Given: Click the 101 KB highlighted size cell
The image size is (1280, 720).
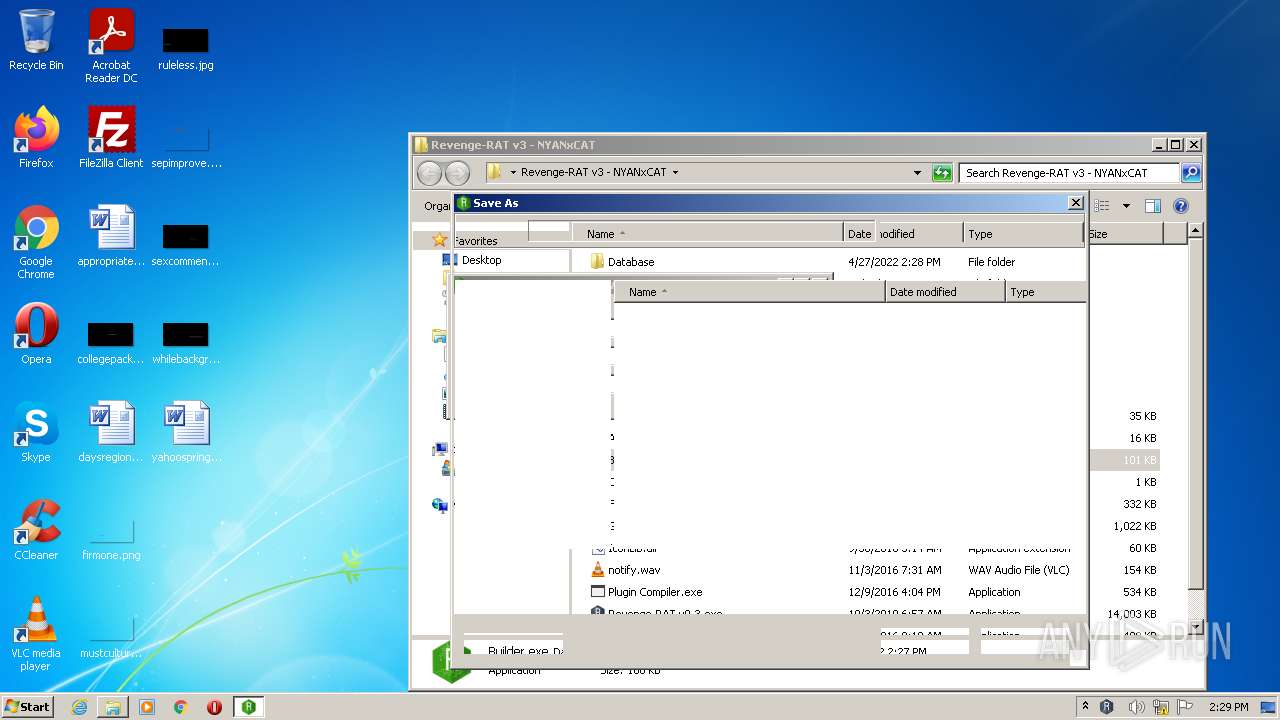Looking at the screenshot, I should point(1125,460).
